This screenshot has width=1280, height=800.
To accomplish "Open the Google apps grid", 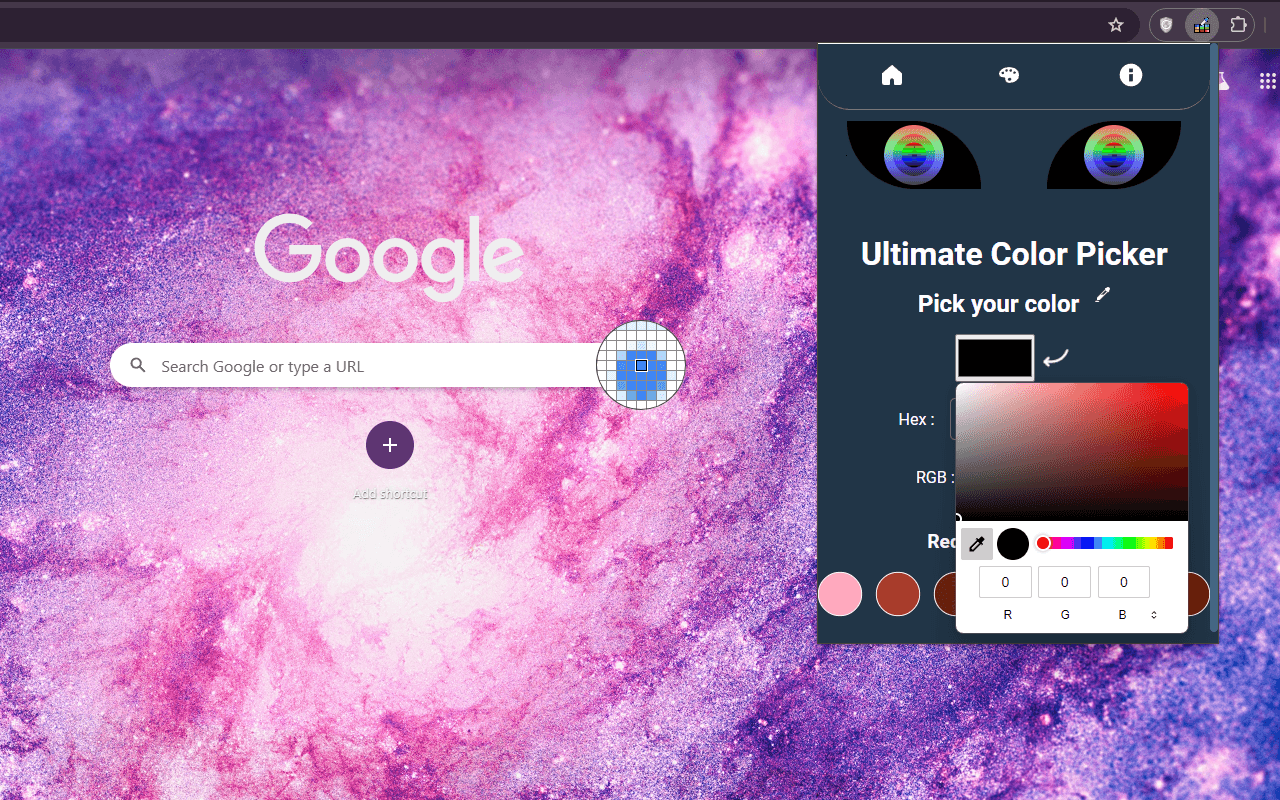I will [1268, 81].
